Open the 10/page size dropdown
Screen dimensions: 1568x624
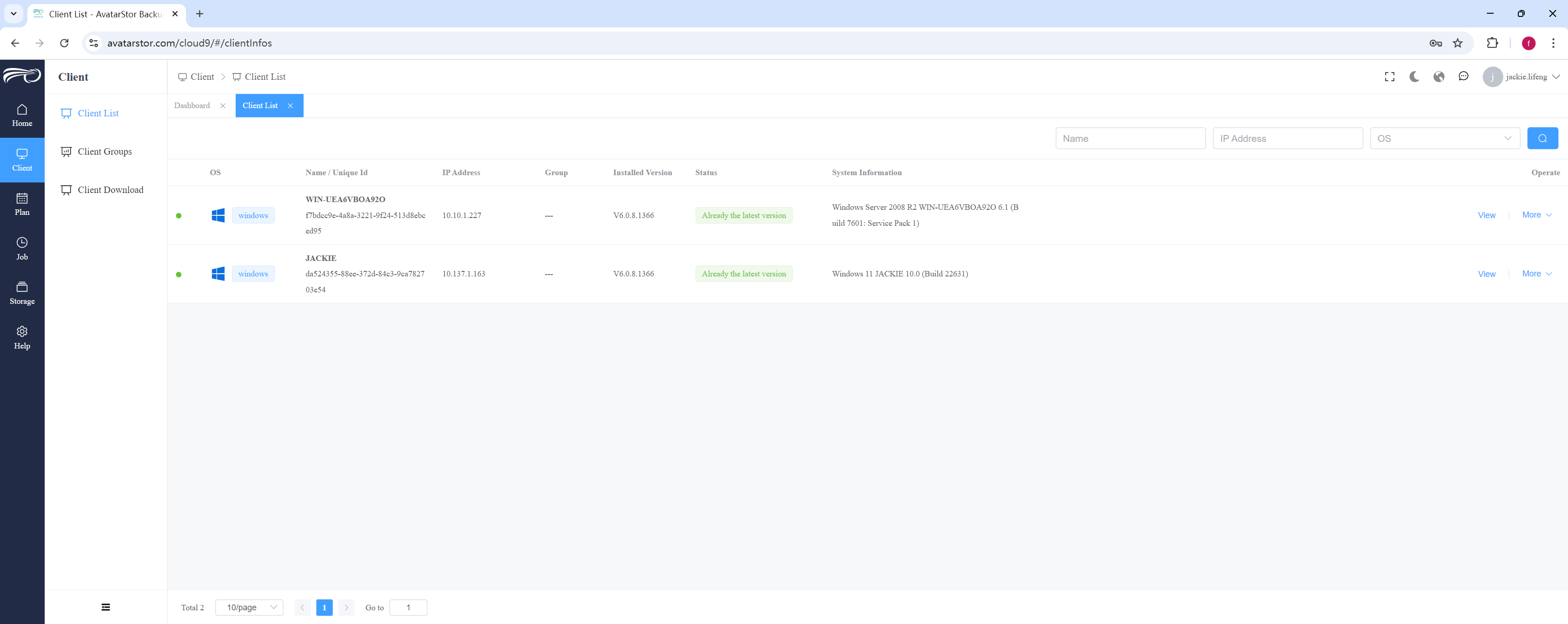click(250, 608)
